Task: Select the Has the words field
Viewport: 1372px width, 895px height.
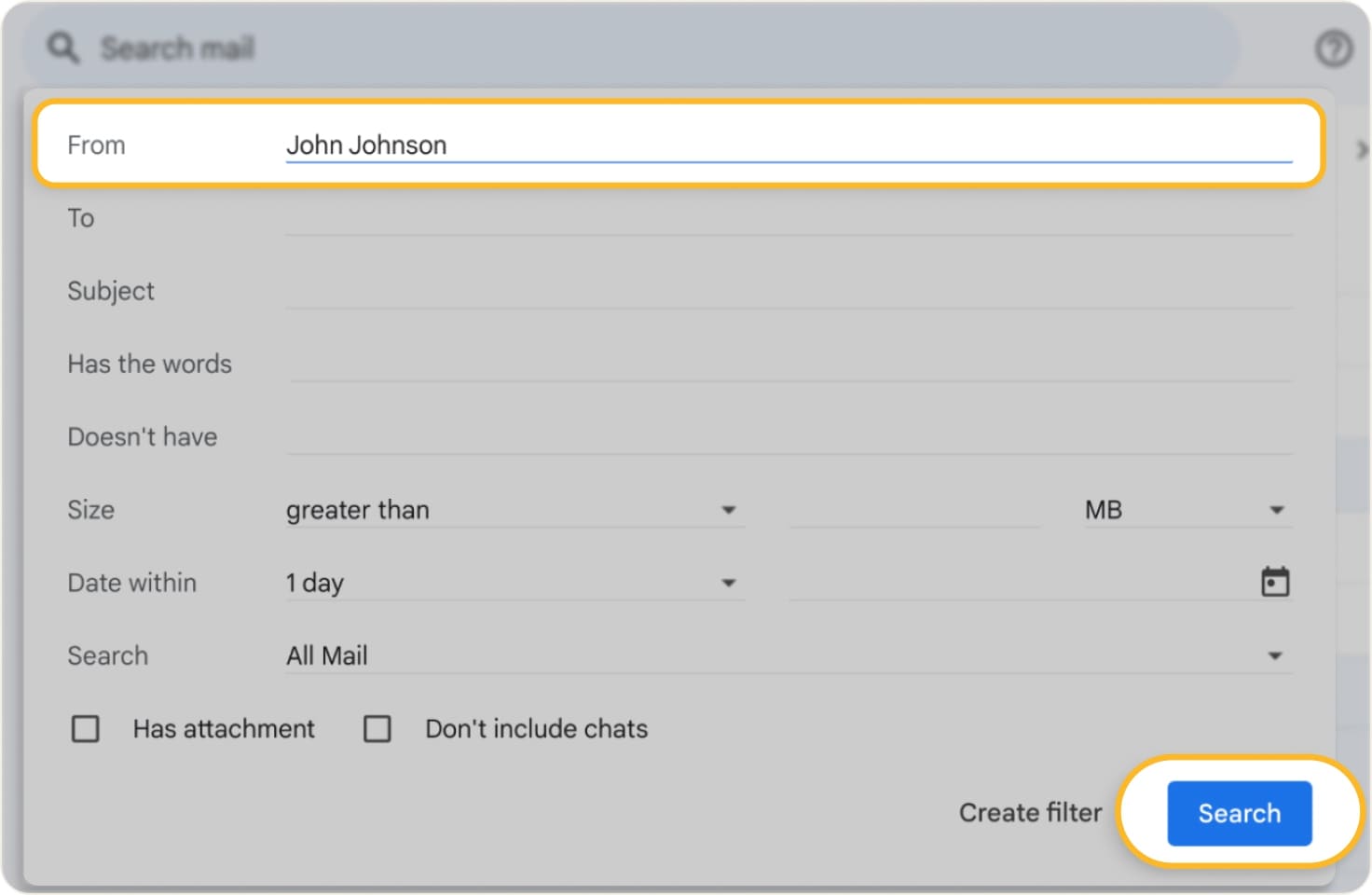Action: pyautogui.click(x=788, y=364)
